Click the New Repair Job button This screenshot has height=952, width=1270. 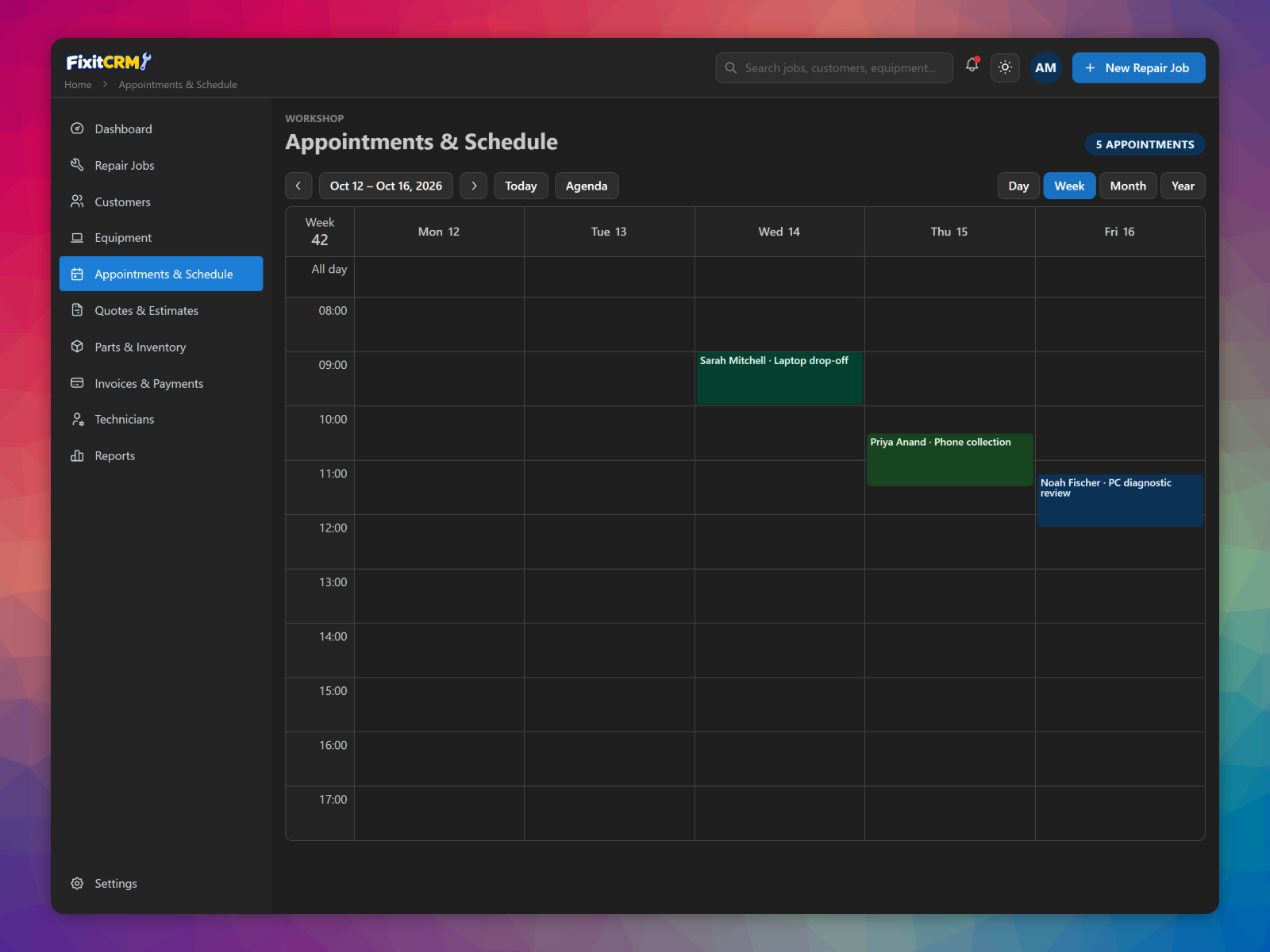1138,67
